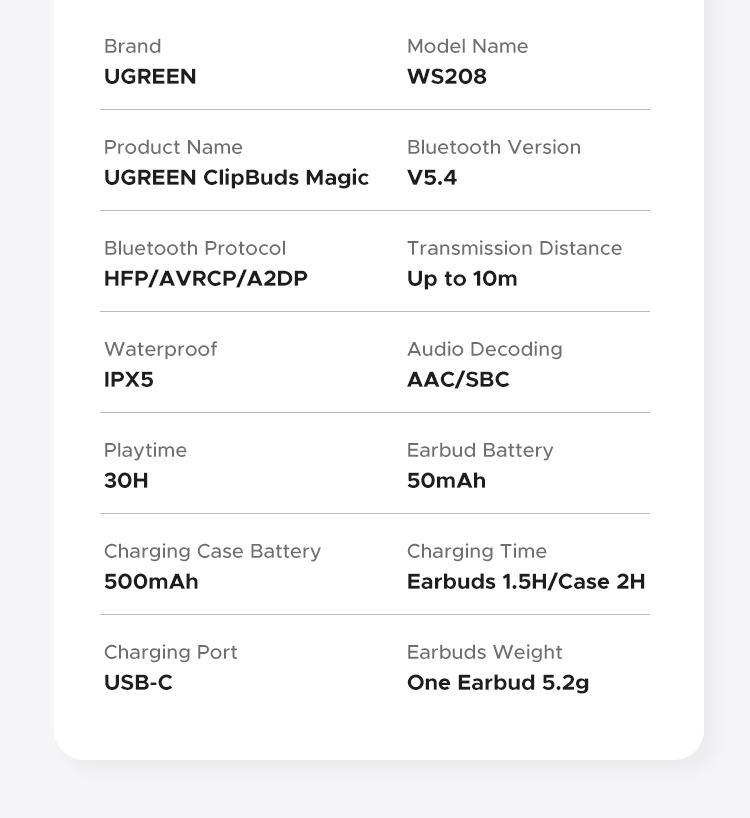Image resolution: width=750 pixels, height=818 pixels.
Task: Select the Audio Decoding label
Action: pos(484,349)
